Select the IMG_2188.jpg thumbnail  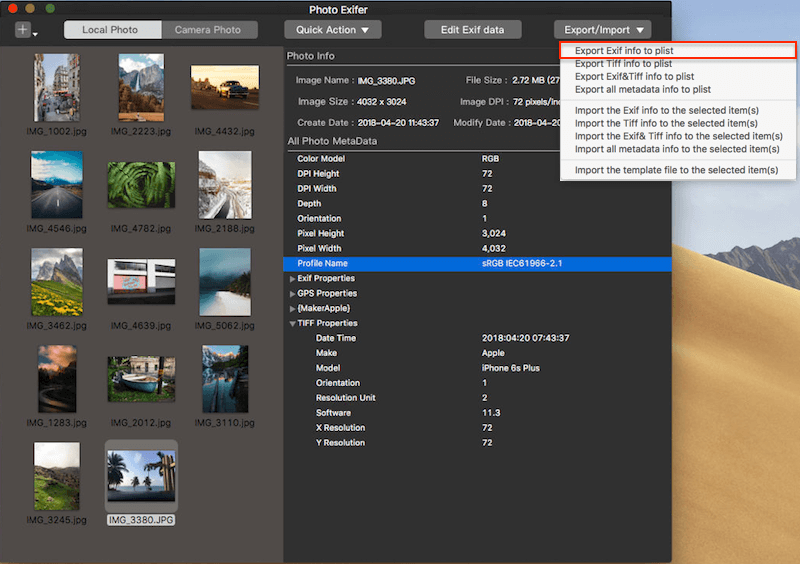(225, 184)
